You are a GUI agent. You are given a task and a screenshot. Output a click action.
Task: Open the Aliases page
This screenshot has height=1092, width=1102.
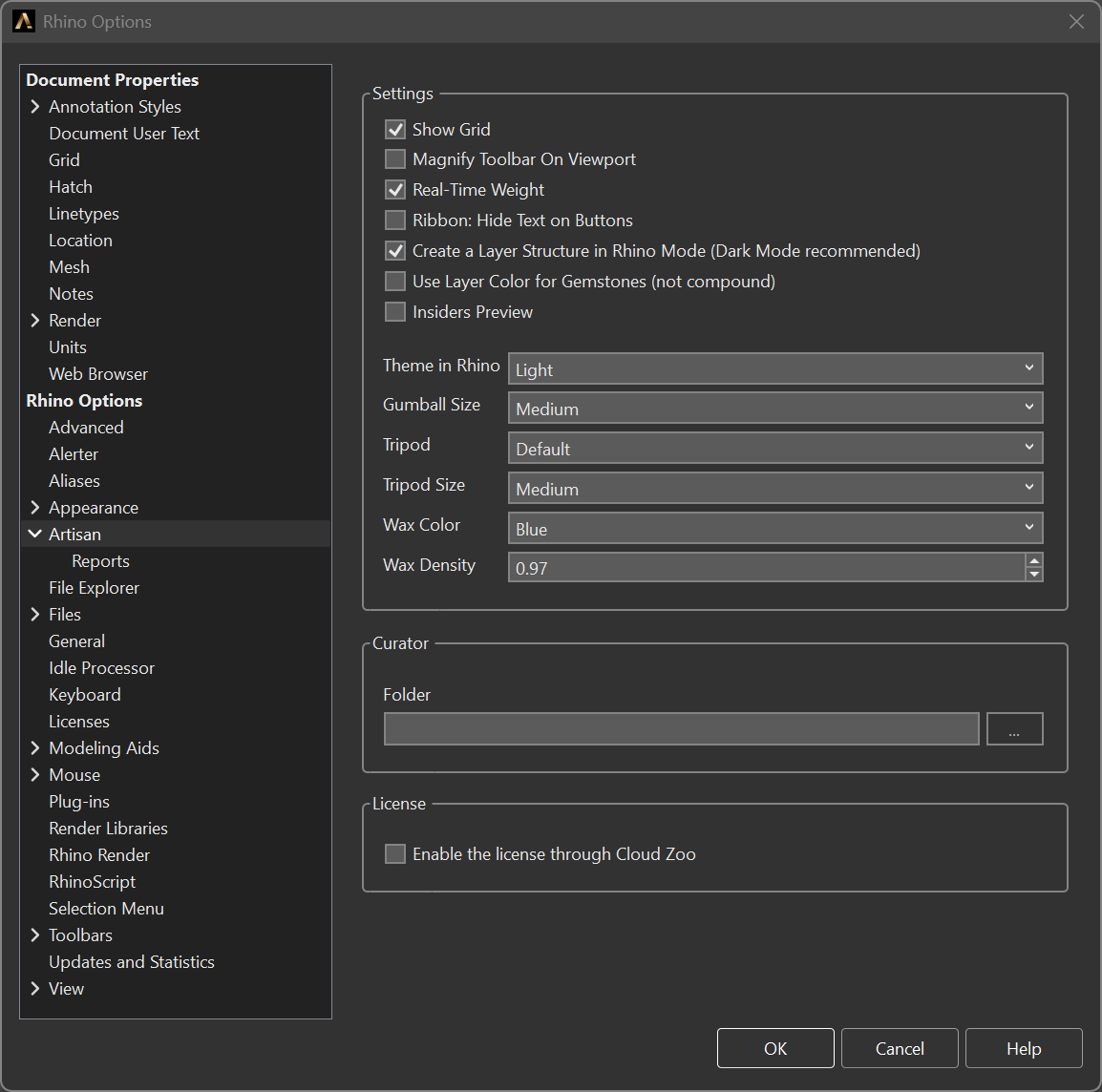coord(74,481)
